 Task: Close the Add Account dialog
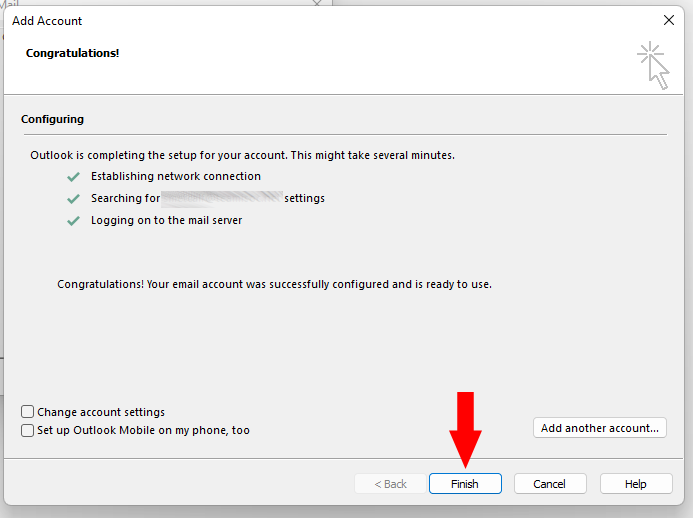(x=669, y=20)
